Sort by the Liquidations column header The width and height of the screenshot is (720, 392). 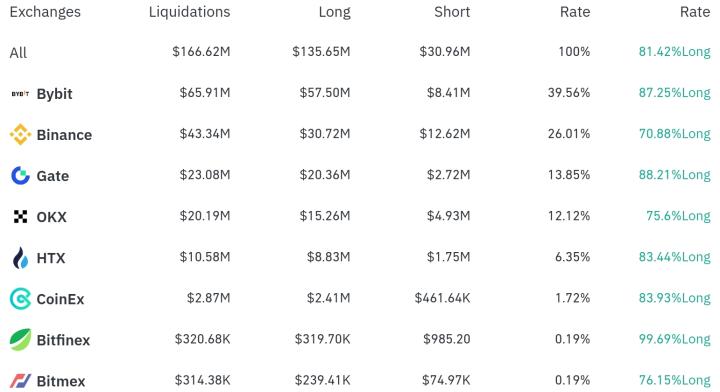189,12
